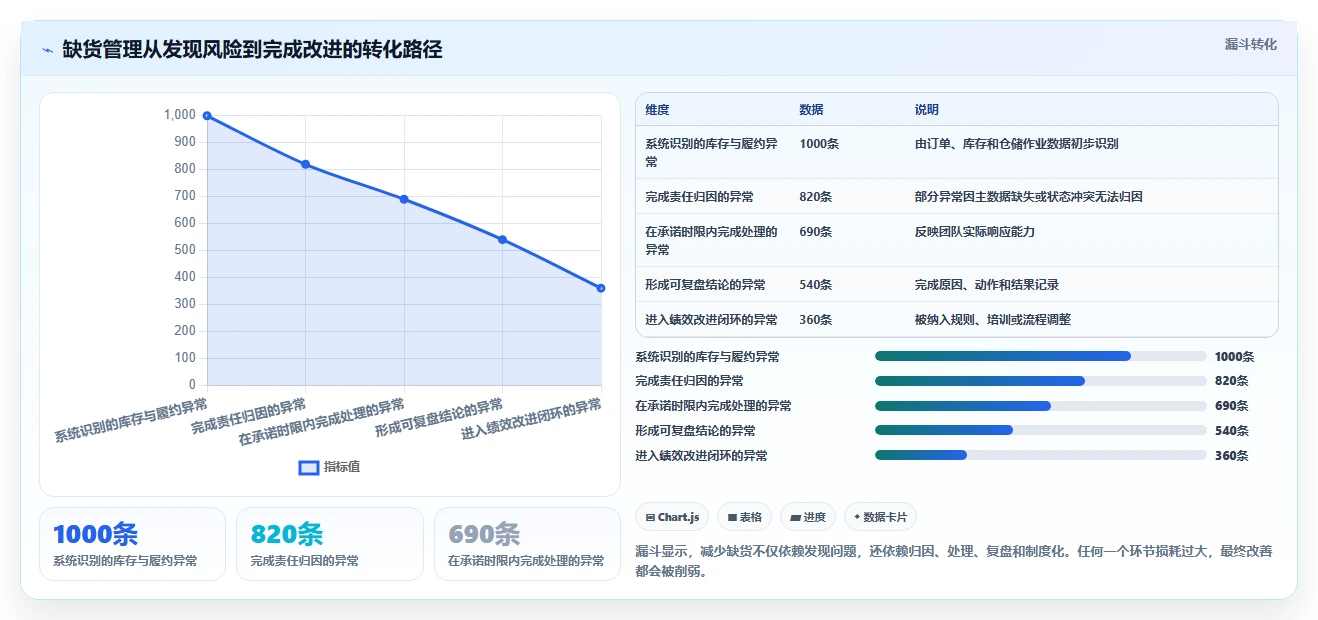Select the 表格 tag chip

[x=744, y=517]
